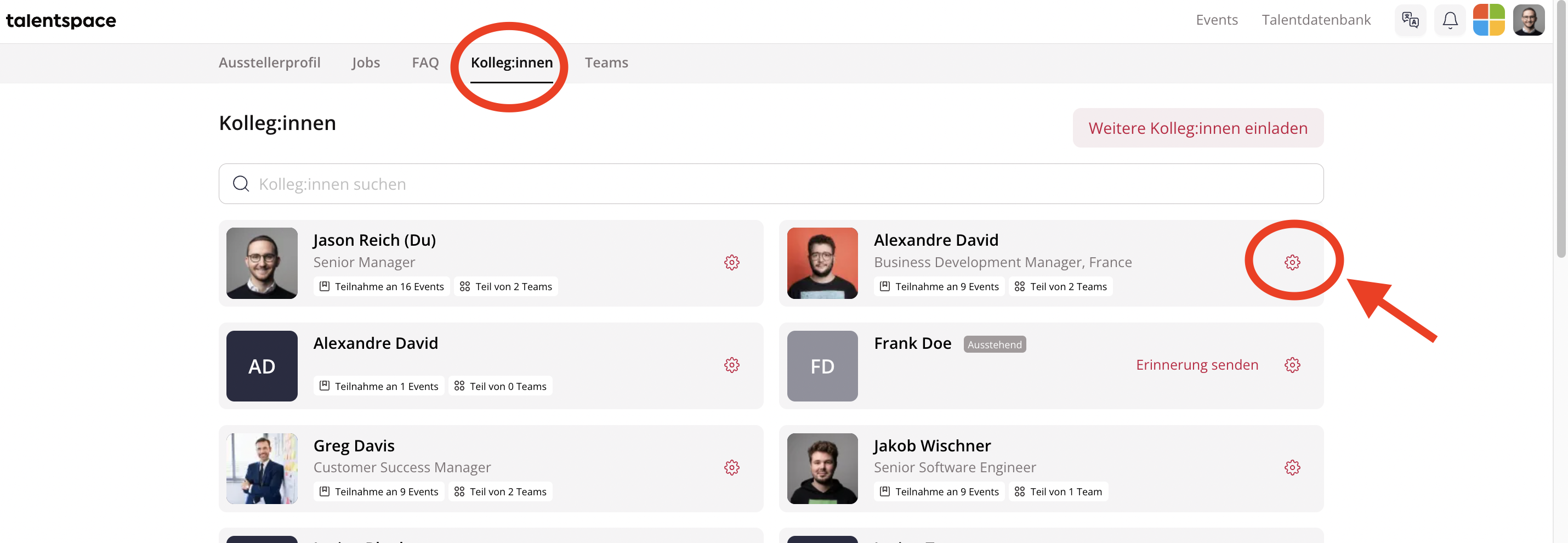Open the Ausstellerprofil tab
The image size is (1568, 543).
pos(270,63)
